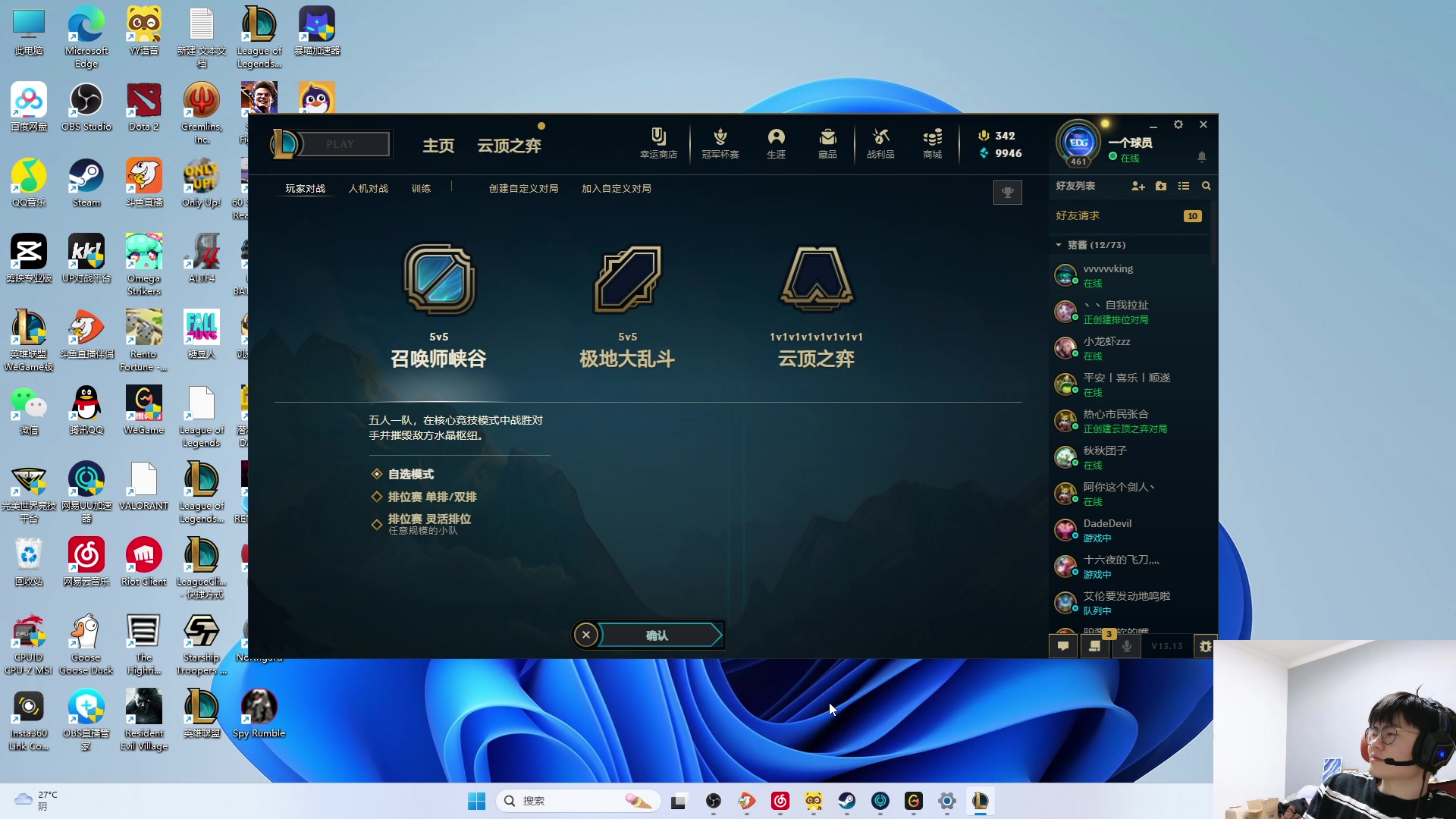
Task: Open the 商城 store icon
Action: point(932,143)
